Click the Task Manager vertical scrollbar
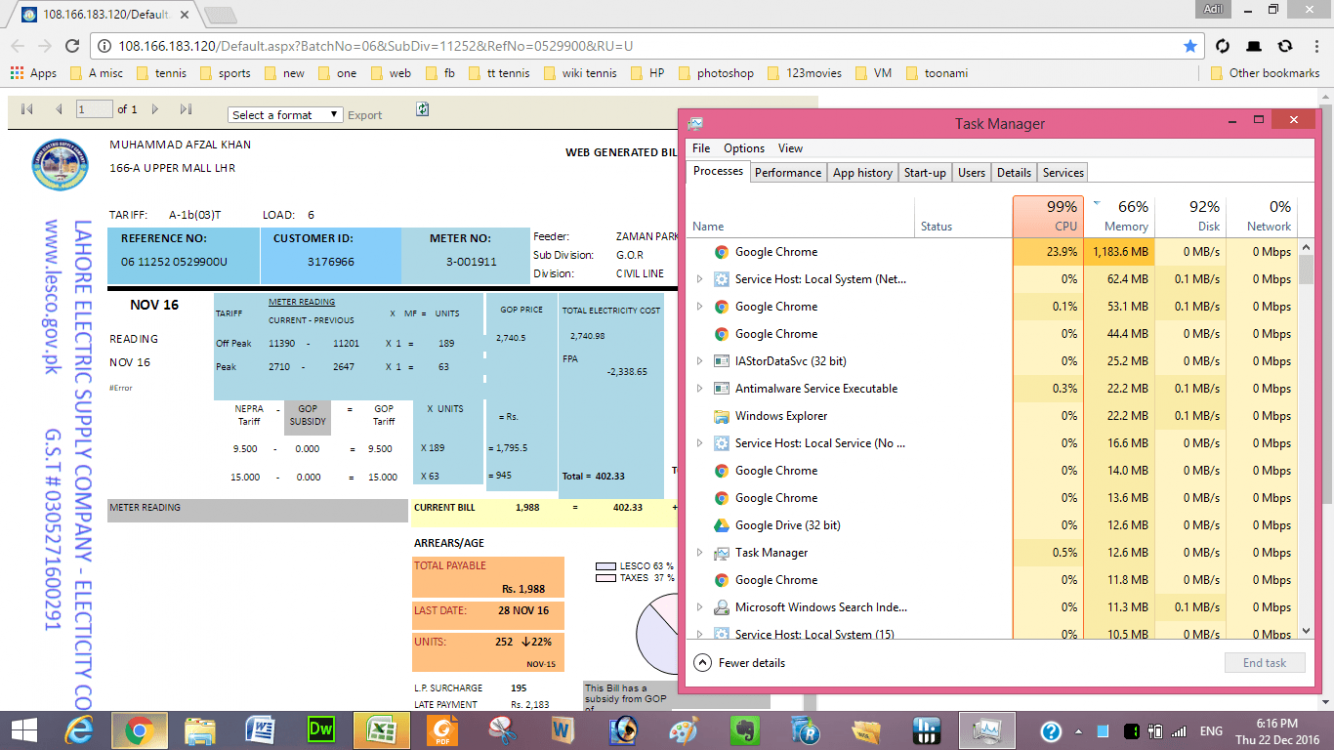 tap(1305, 440)
